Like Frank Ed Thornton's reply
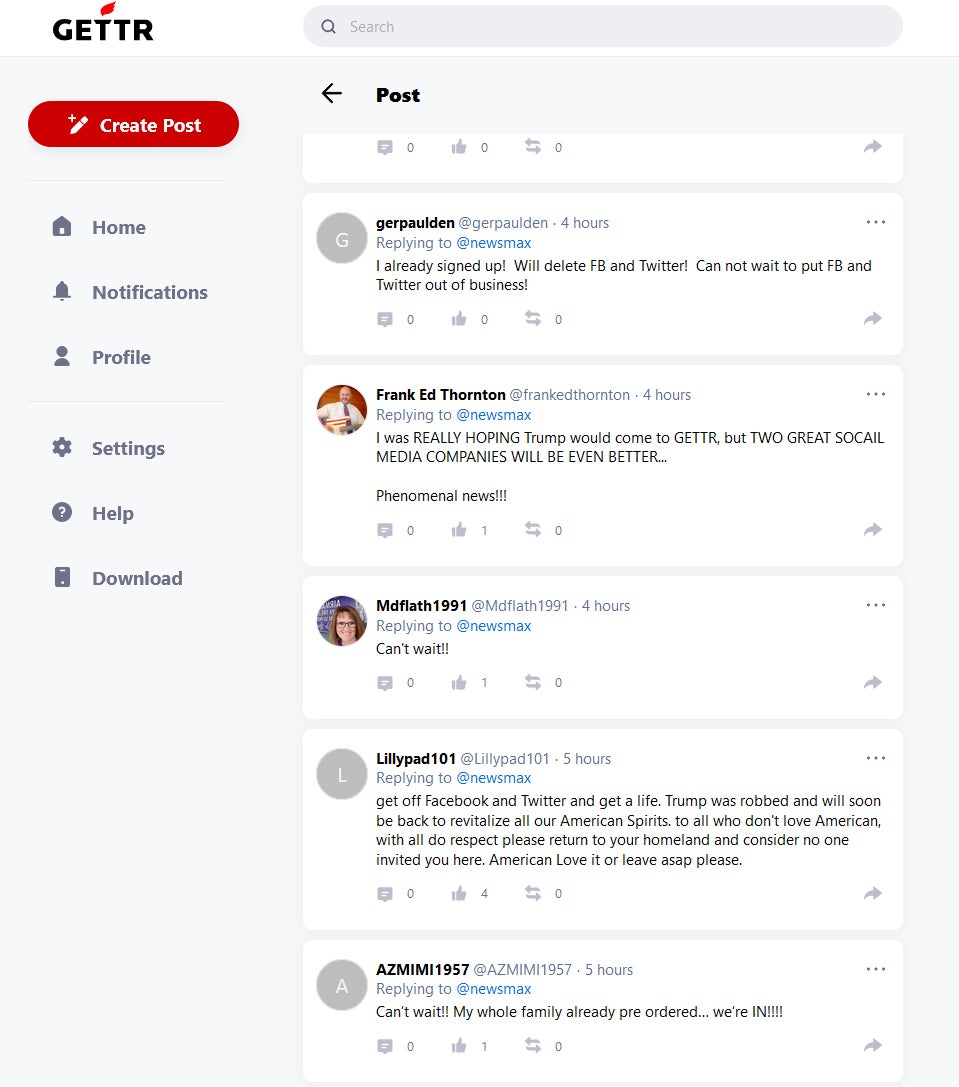Image resolution: width=959 pixels, height=1087 pixels. 458,530
